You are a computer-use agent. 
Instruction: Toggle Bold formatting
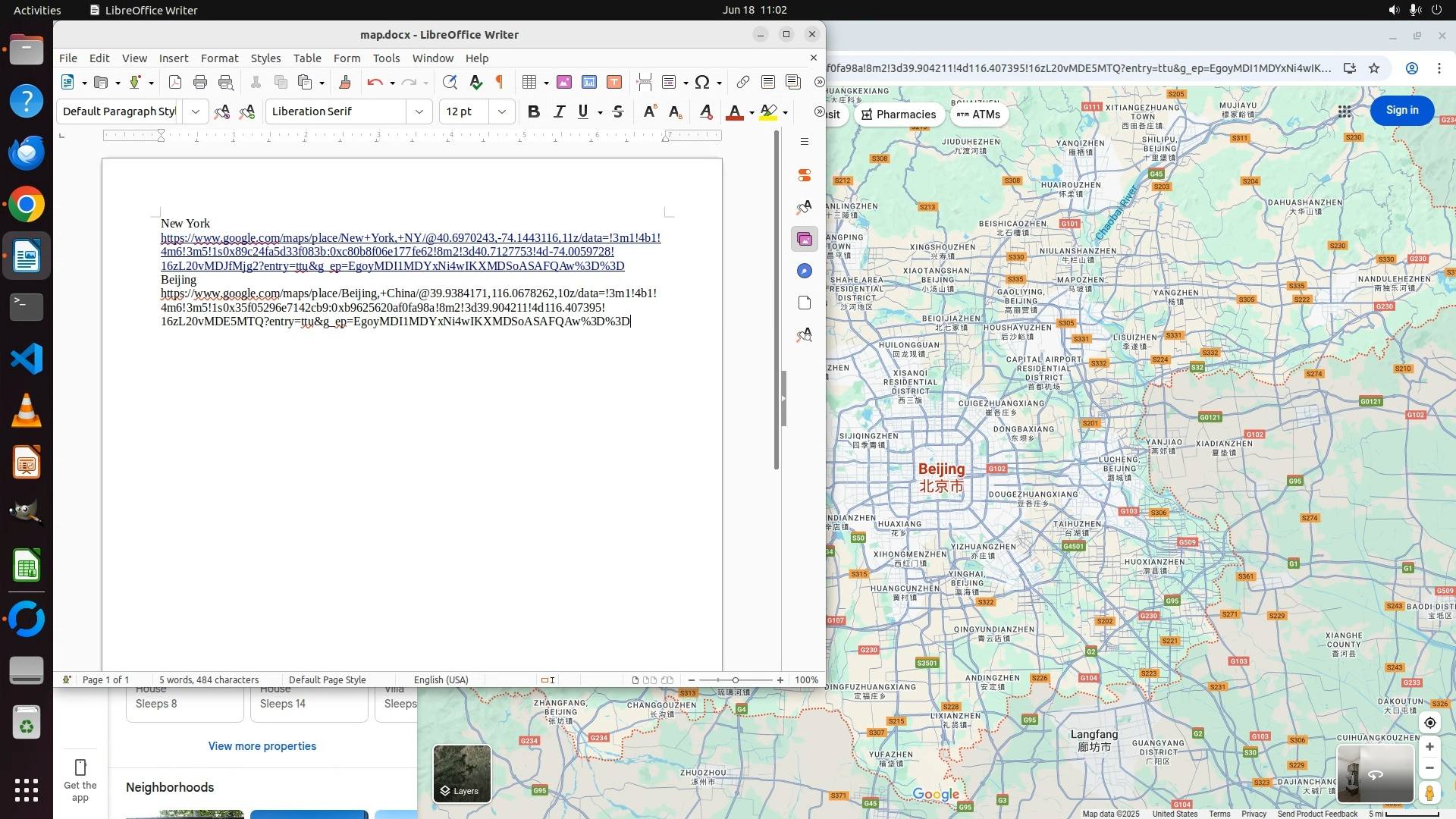pos(534,112)
